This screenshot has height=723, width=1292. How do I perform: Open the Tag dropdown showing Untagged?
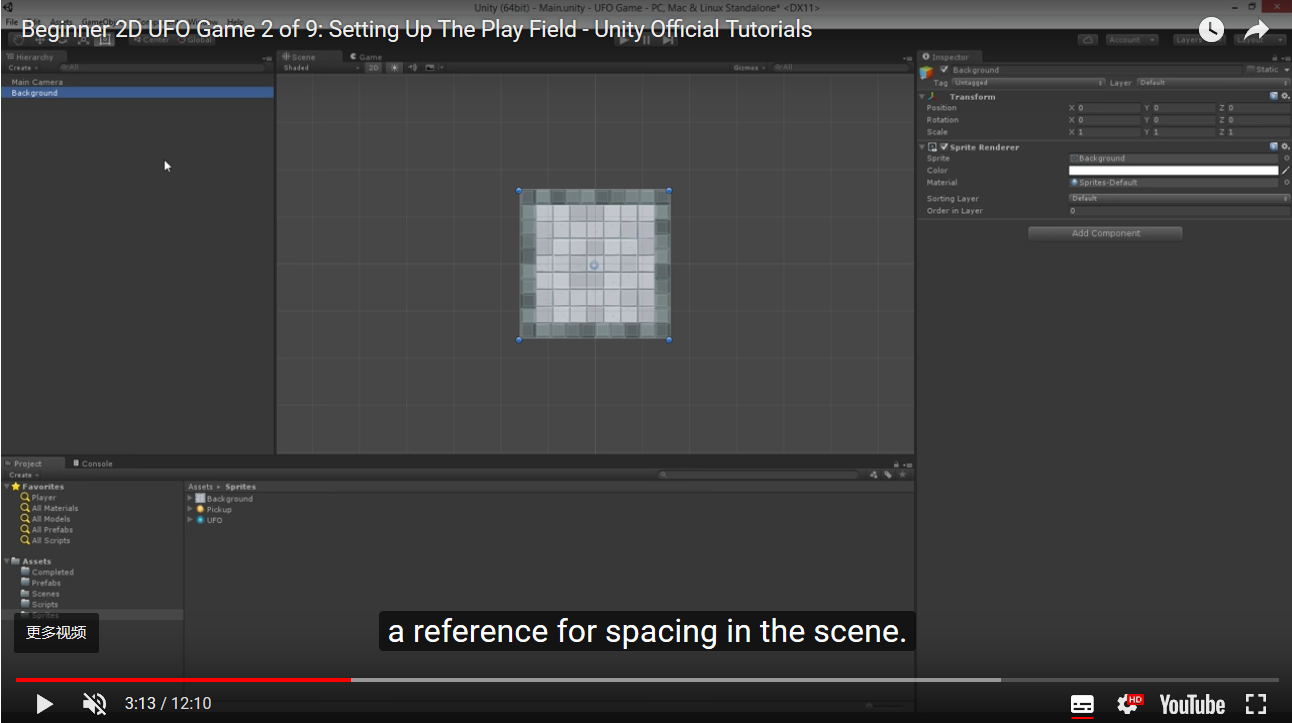1028,83
